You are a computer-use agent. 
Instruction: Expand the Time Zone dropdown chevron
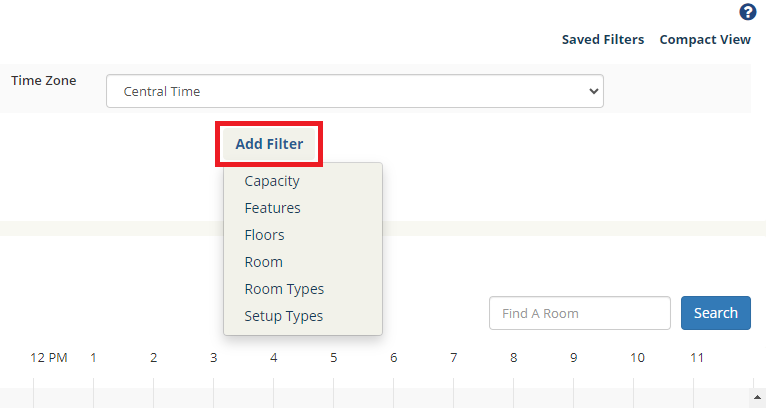pyautogui.click(x=594, y=91)
